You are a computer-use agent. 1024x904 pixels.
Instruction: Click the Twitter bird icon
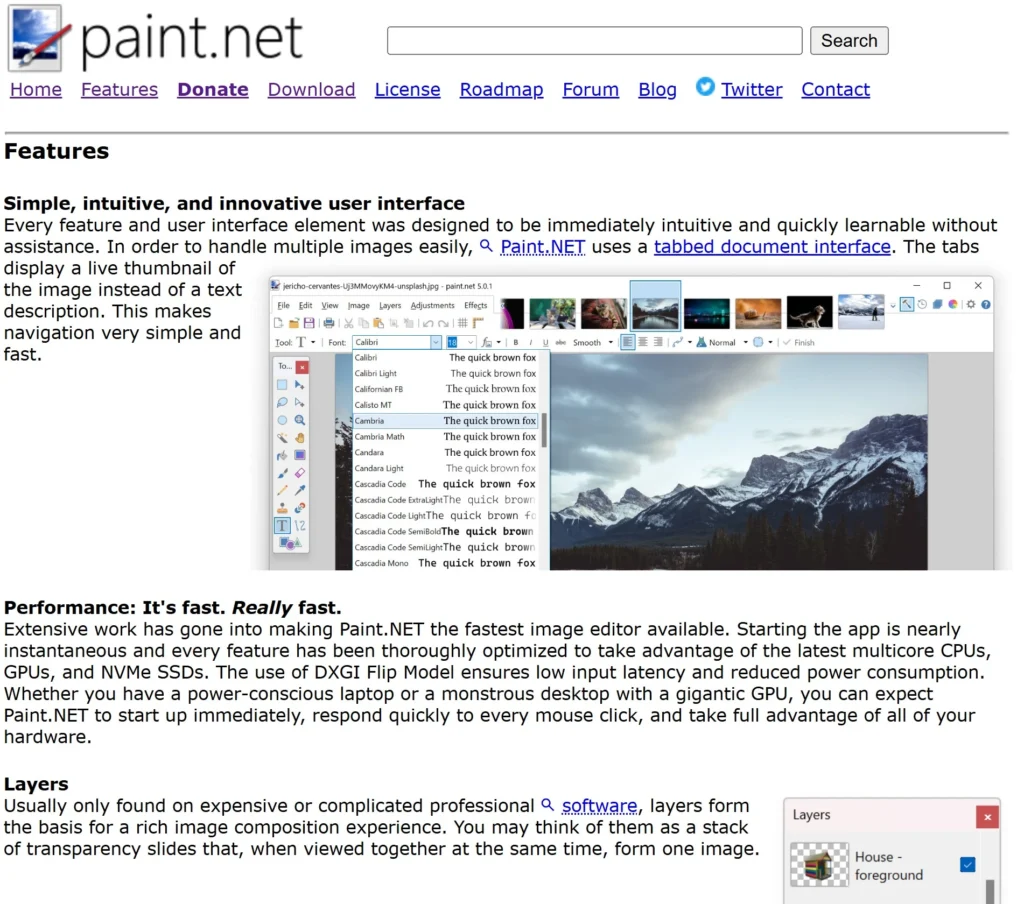click(705, 86)
